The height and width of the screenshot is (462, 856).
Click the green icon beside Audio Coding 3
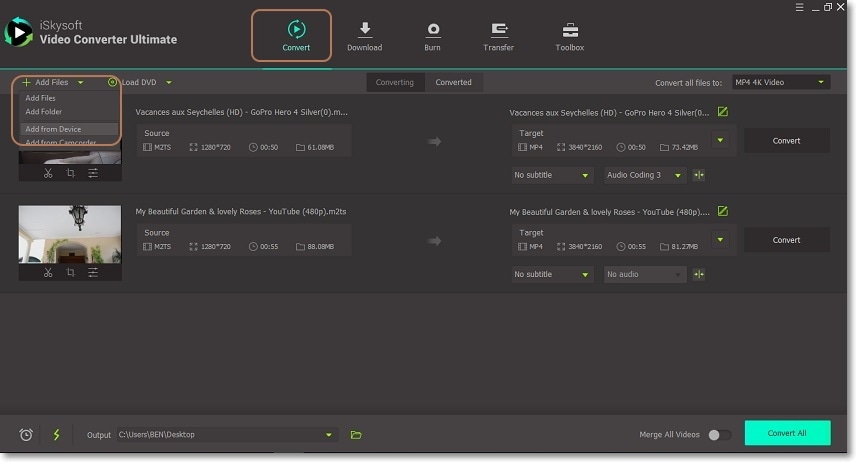click(x=699, y=175)
